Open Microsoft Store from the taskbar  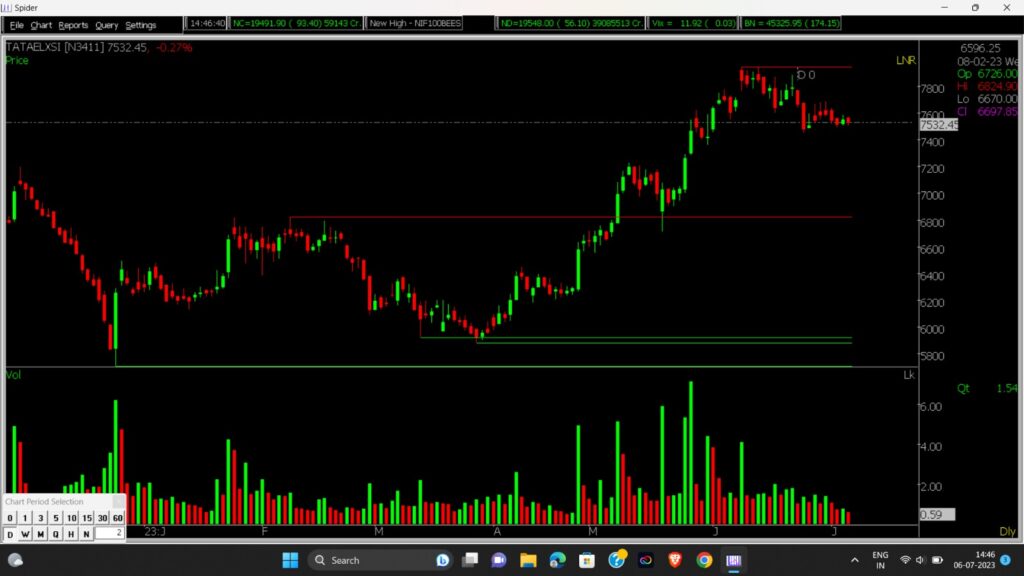point(587,560)
